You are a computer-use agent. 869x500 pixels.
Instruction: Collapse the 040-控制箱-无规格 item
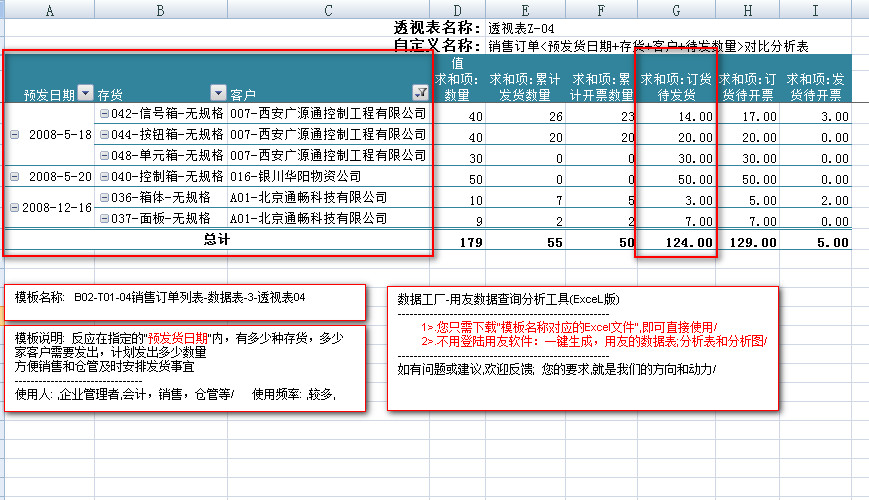click(x=104, y=176)
